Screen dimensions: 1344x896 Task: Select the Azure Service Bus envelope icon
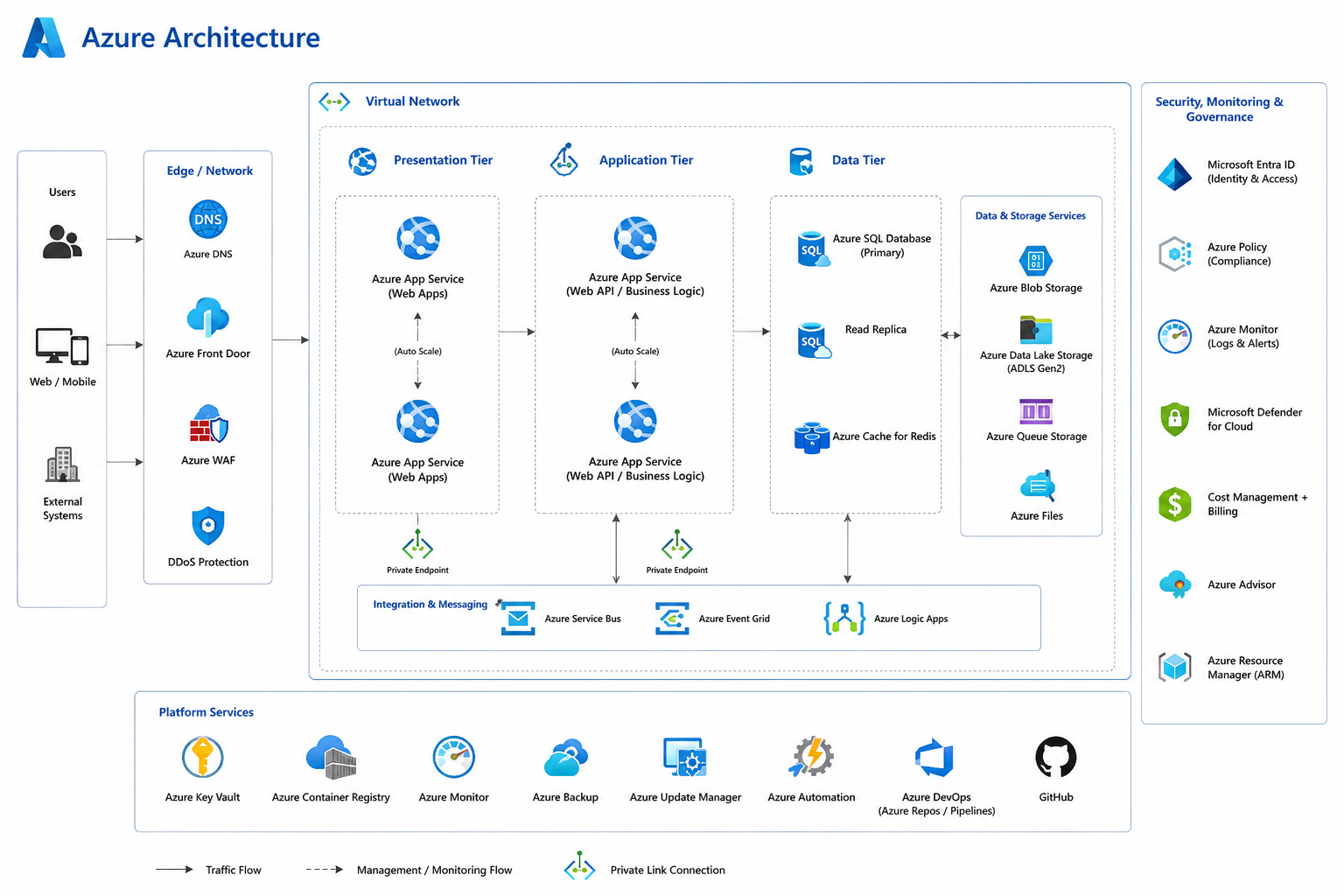518,618
